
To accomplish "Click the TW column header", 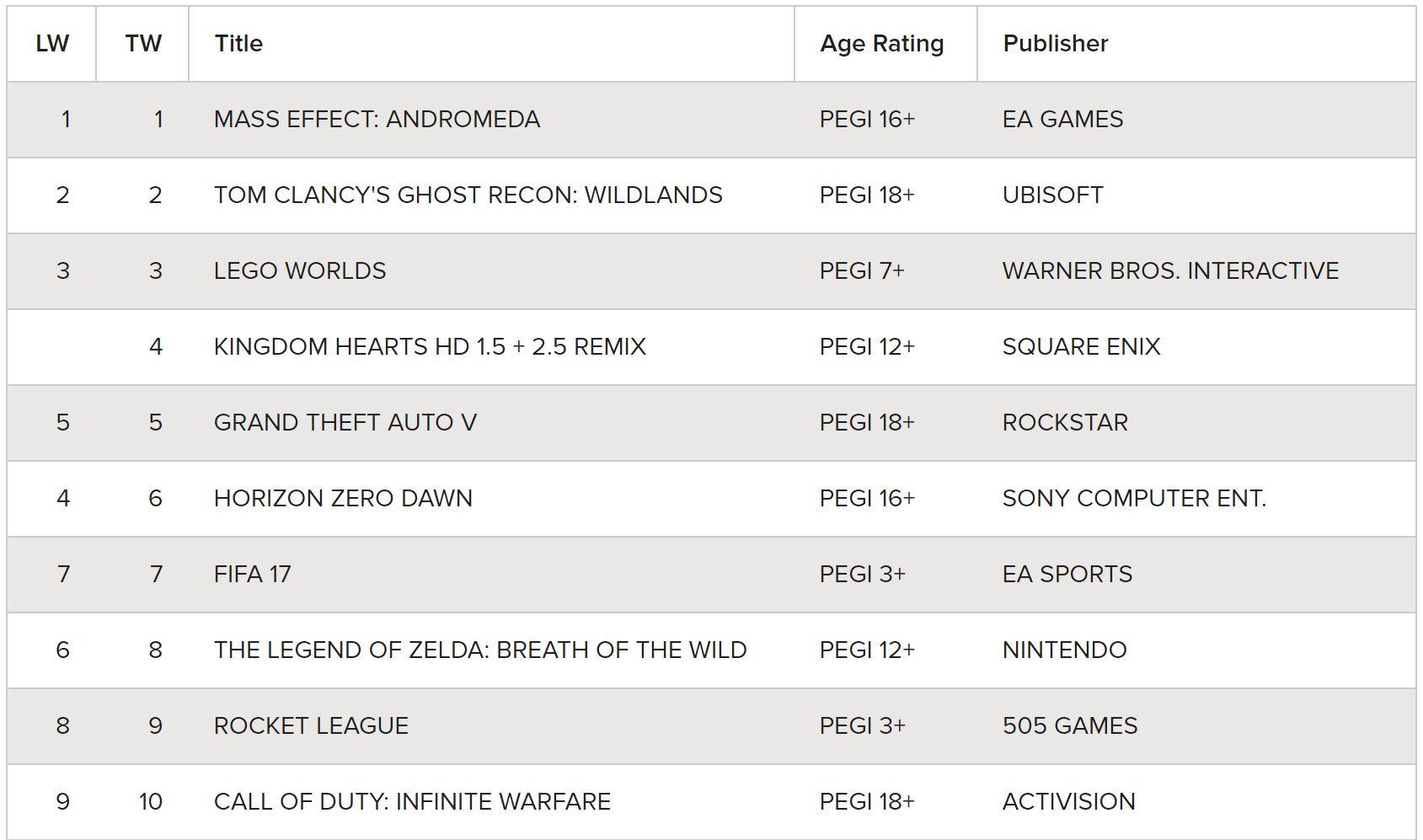I will tap(143, 44).
